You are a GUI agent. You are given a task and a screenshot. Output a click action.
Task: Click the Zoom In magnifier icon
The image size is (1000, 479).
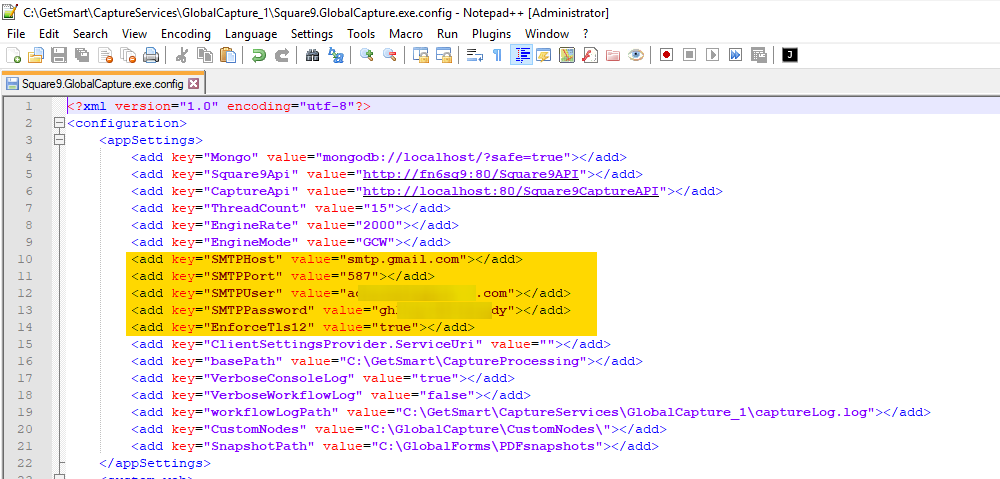367,55
